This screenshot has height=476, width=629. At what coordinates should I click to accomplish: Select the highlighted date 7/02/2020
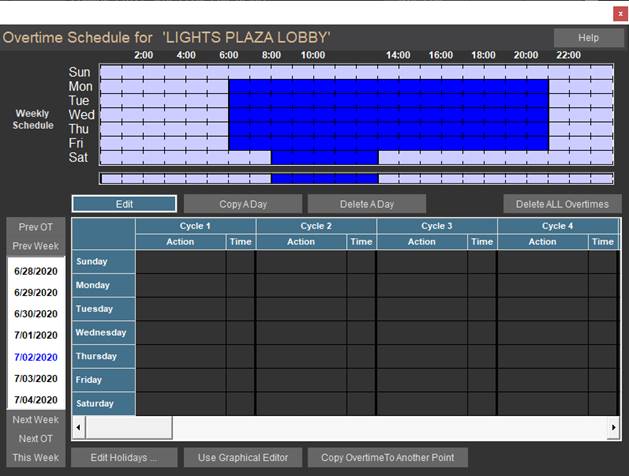point(35,357)
